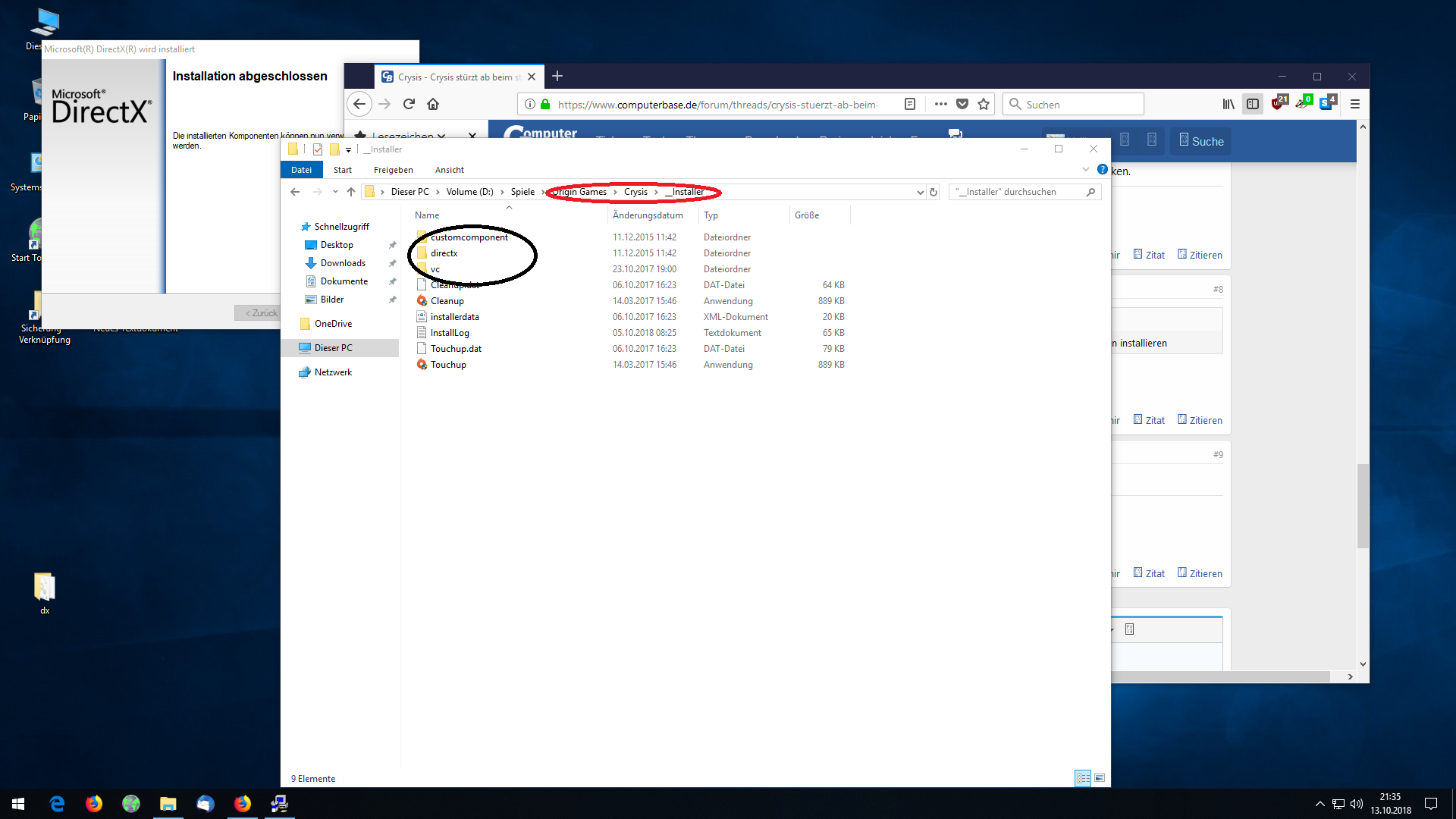This screenshot has width=1456, height=819.
Task: Open Explorer help question mark icon
Action: [1102, 169]
